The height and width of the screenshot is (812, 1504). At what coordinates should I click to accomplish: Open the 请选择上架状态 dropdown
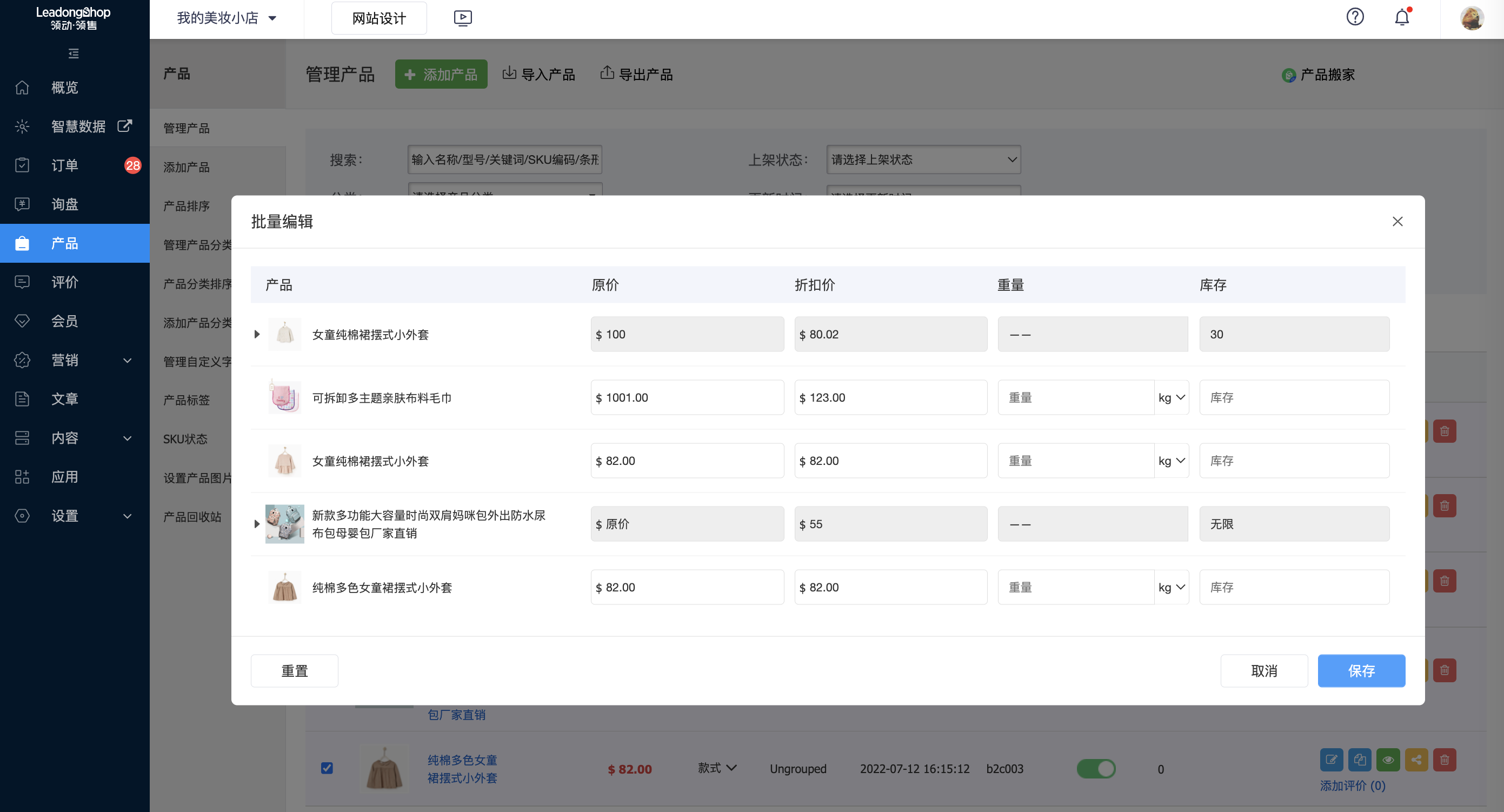pyautogui.click(x=923, y=159)
